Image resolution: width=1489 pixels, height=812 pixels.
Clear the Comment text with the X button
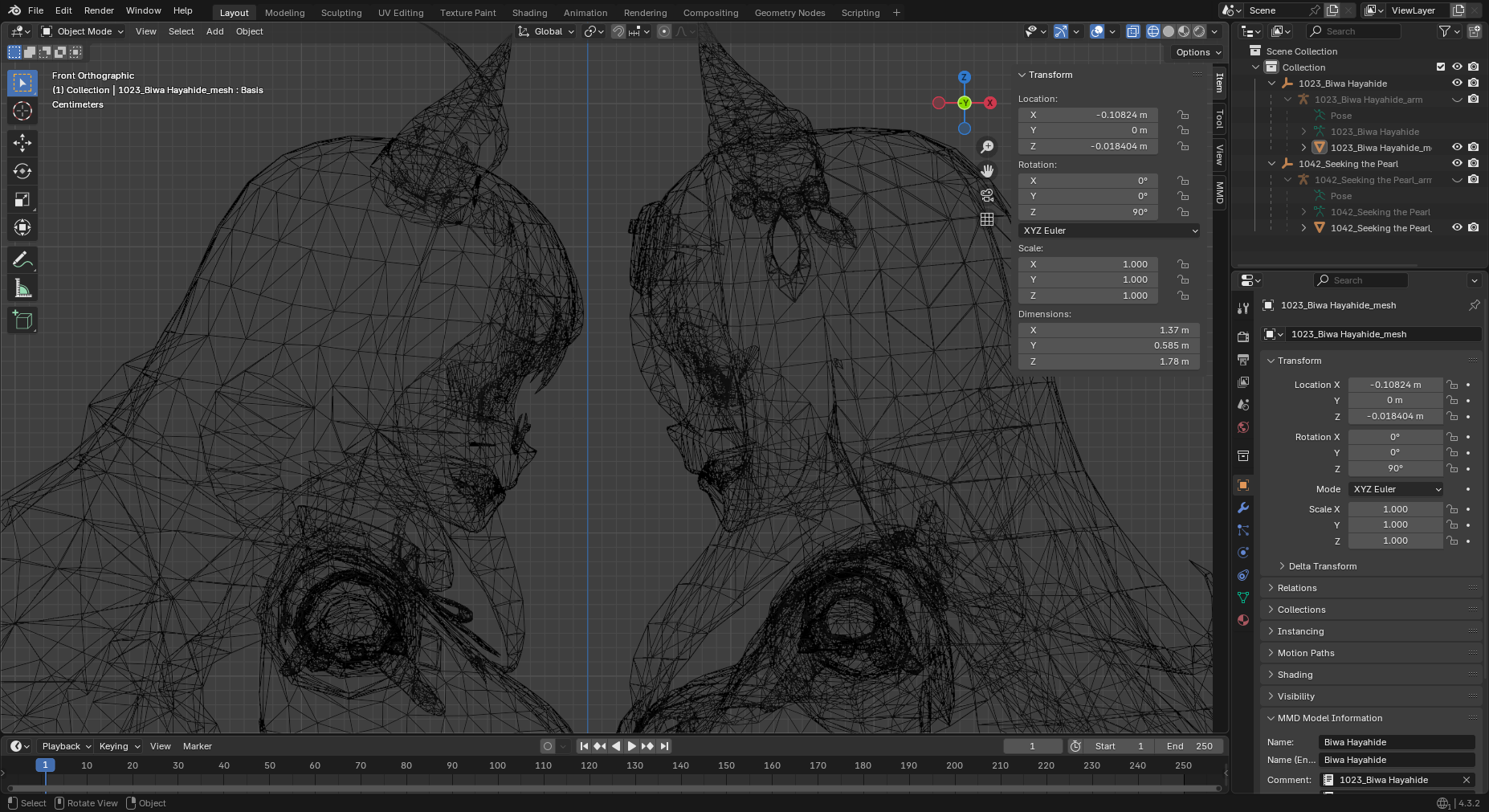click(1466, 780)
